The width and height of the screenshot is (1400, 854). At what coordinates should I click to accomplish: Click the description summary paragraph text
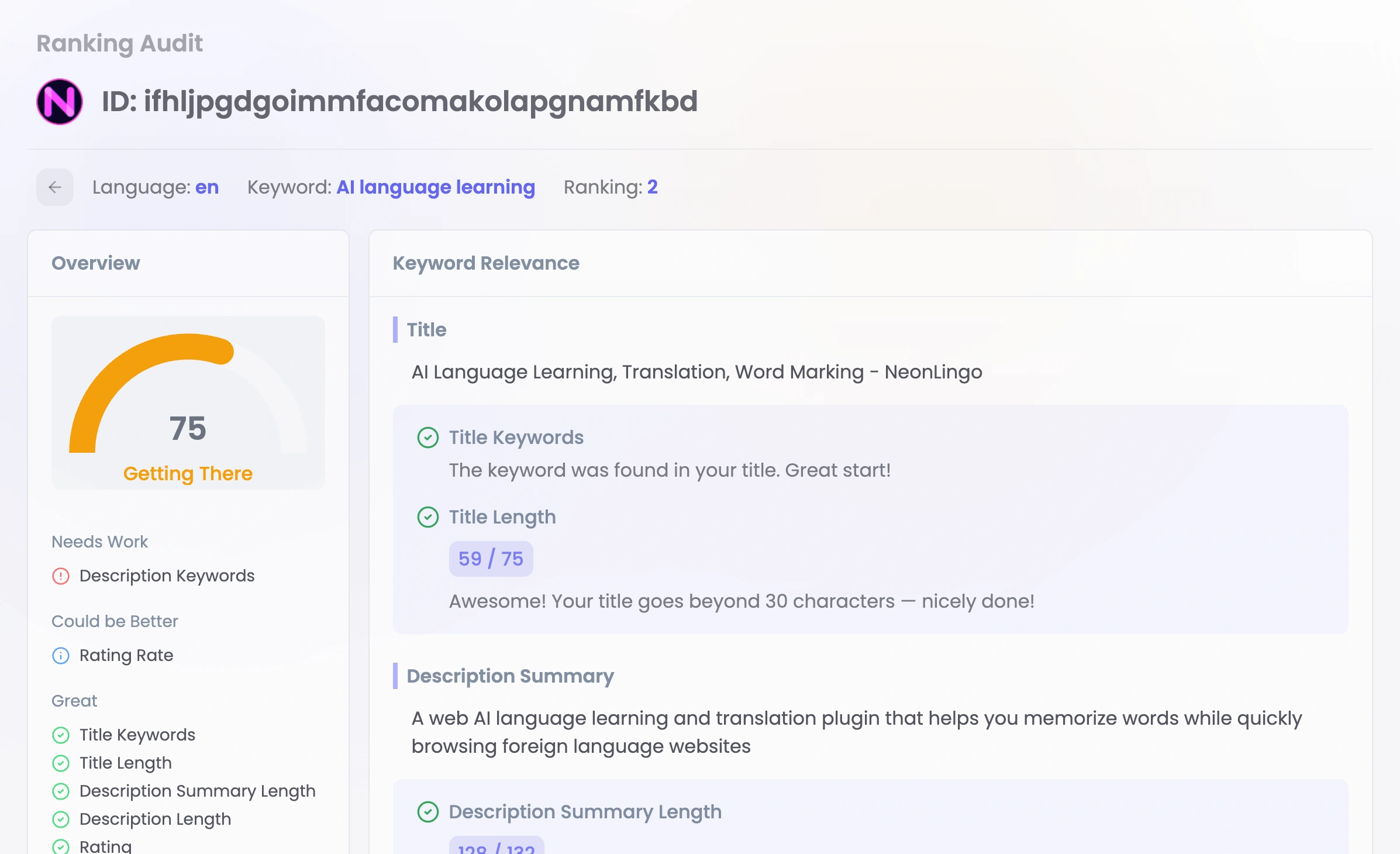(x=857, y=732)
